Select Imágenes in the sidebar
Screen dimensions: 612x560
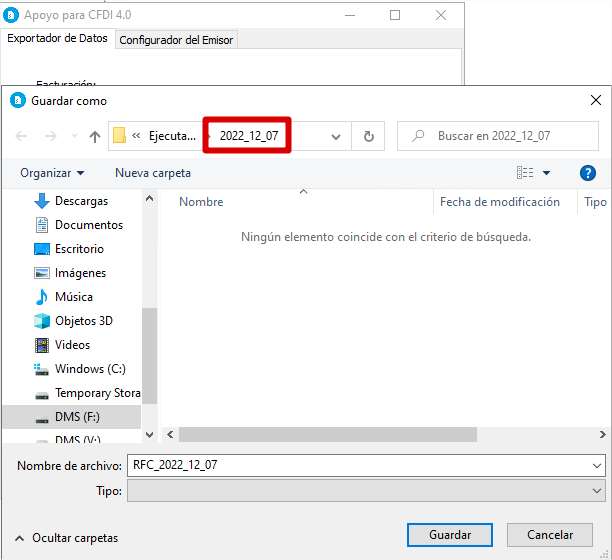click(80, 273)
